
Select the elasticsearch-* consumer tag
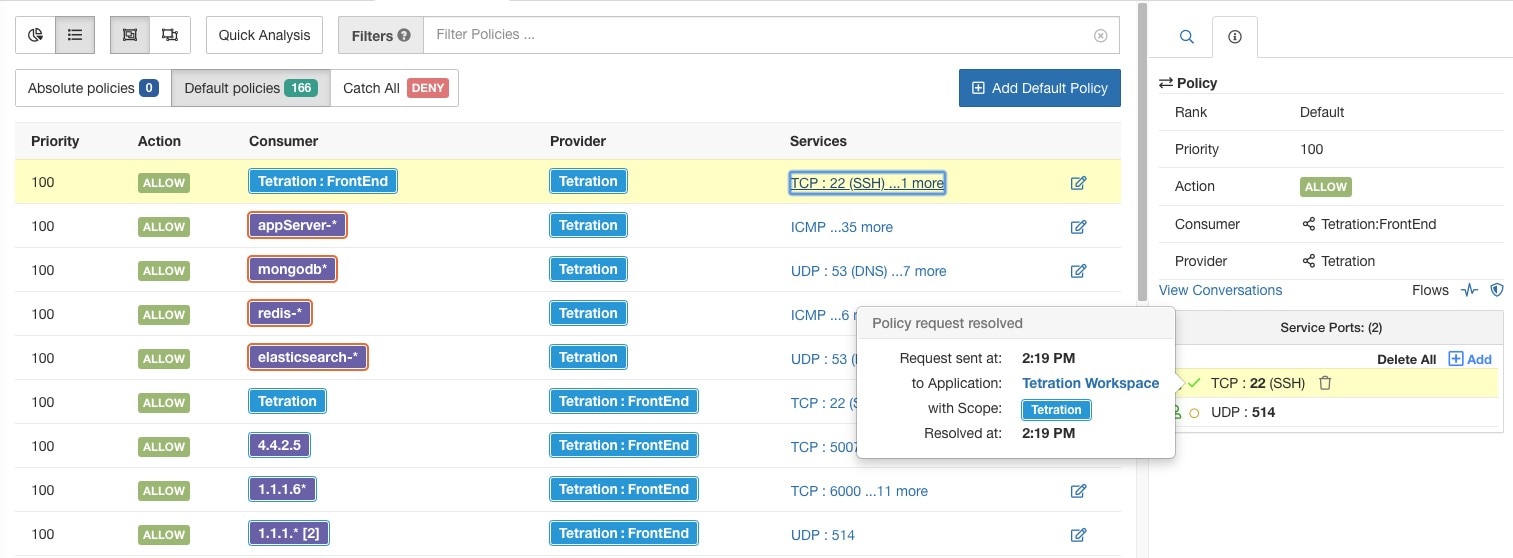coord(309,357)
